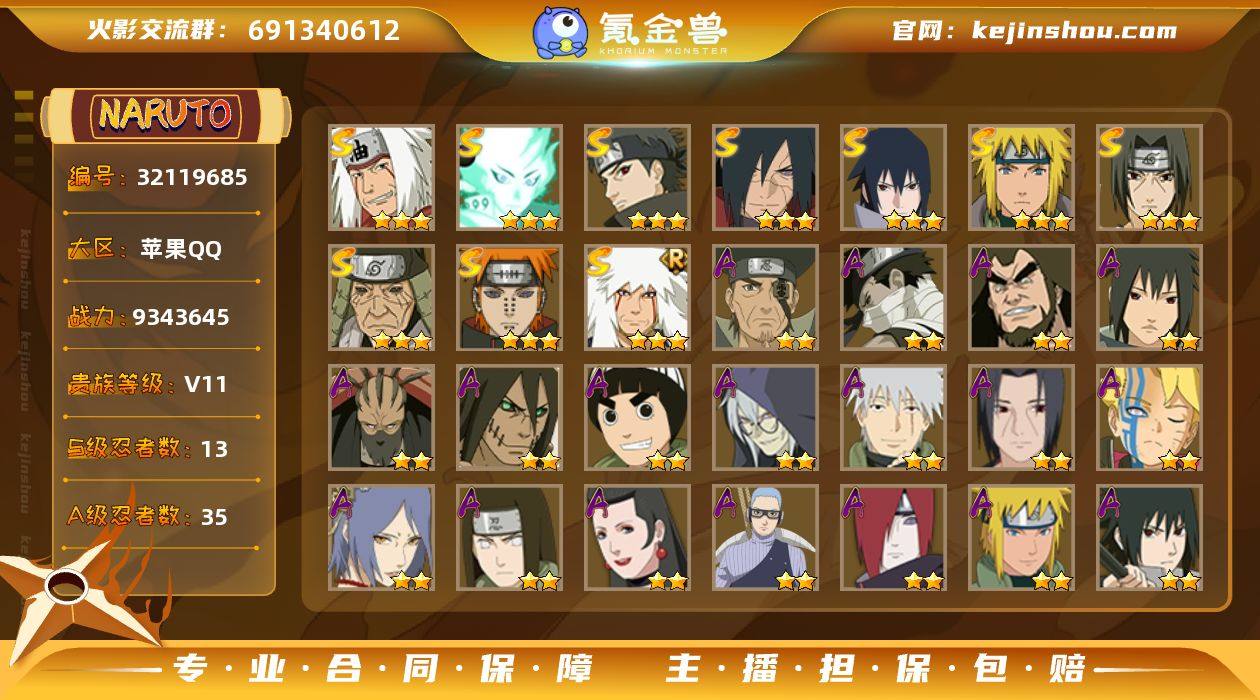Click the bowl-cut grinning ninja portrait
This screenshot has width=1260, height=700.
637,418
